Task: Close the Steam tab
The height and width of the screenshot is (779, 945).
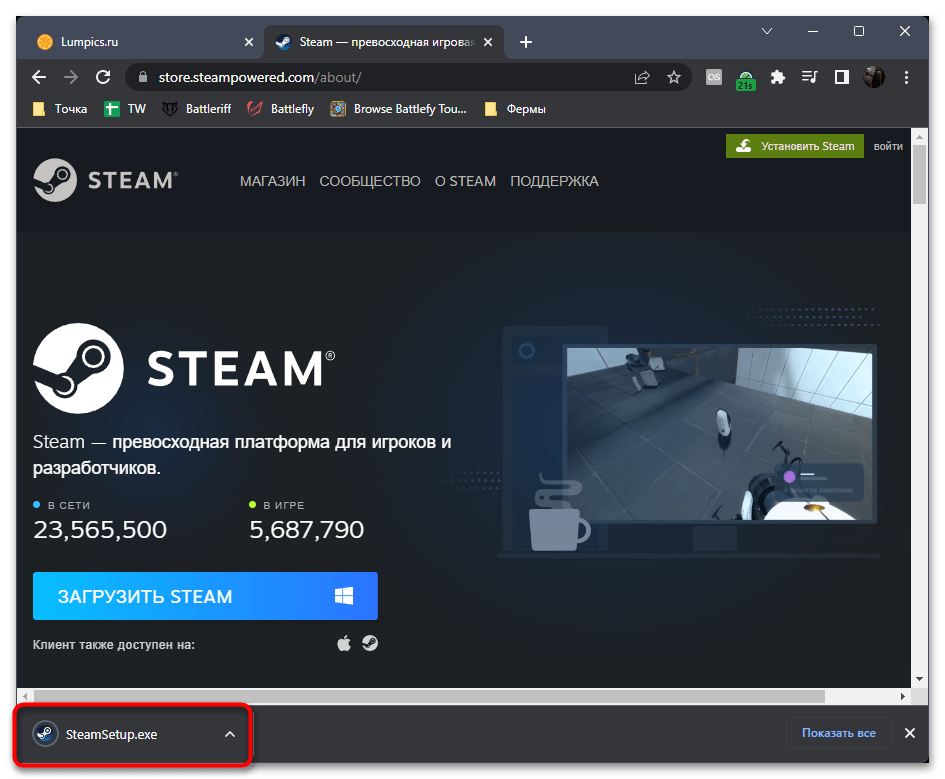Action: click(x=488, y=42)
